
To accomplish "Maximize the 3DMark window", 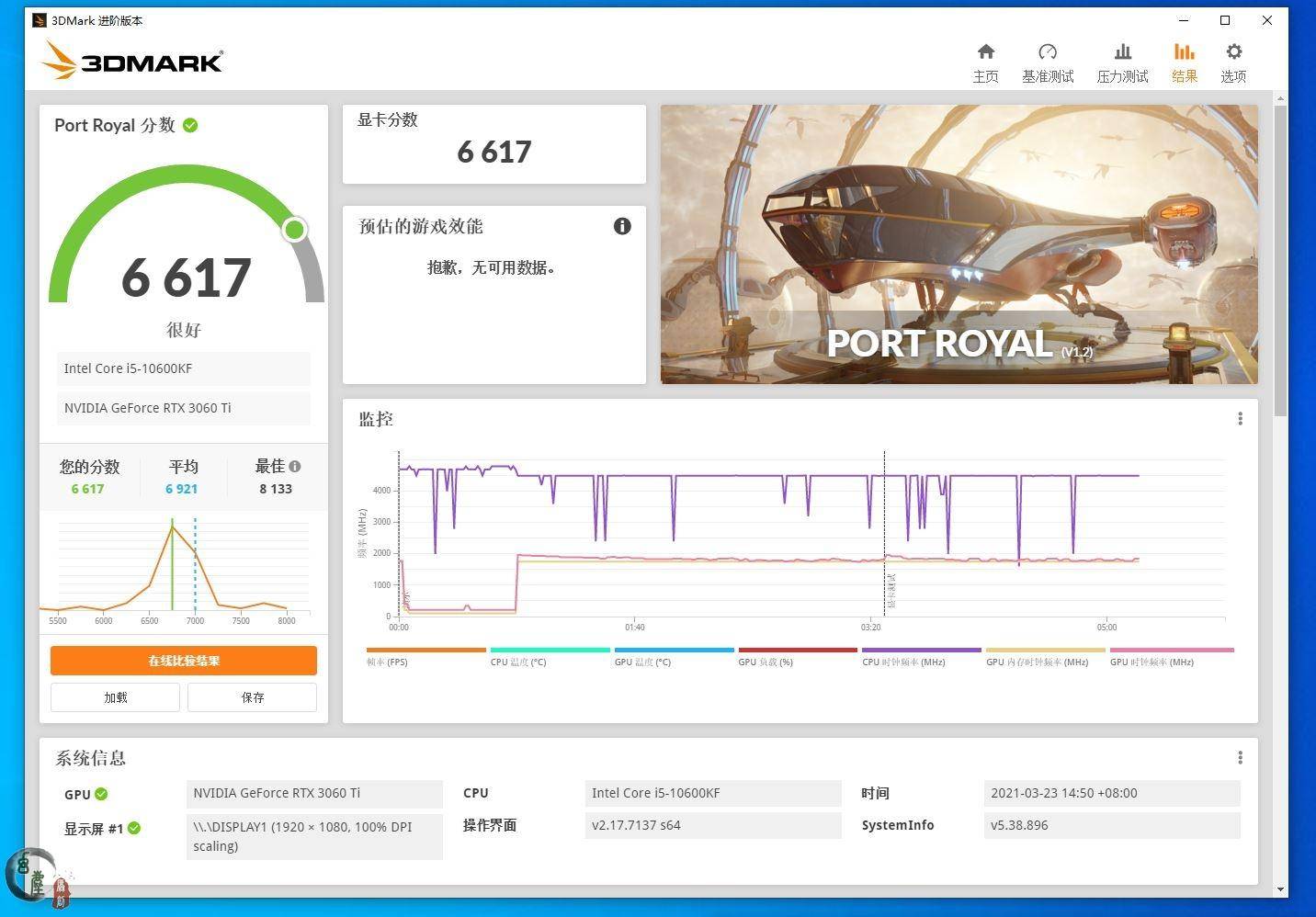I will click(1225, 20).
